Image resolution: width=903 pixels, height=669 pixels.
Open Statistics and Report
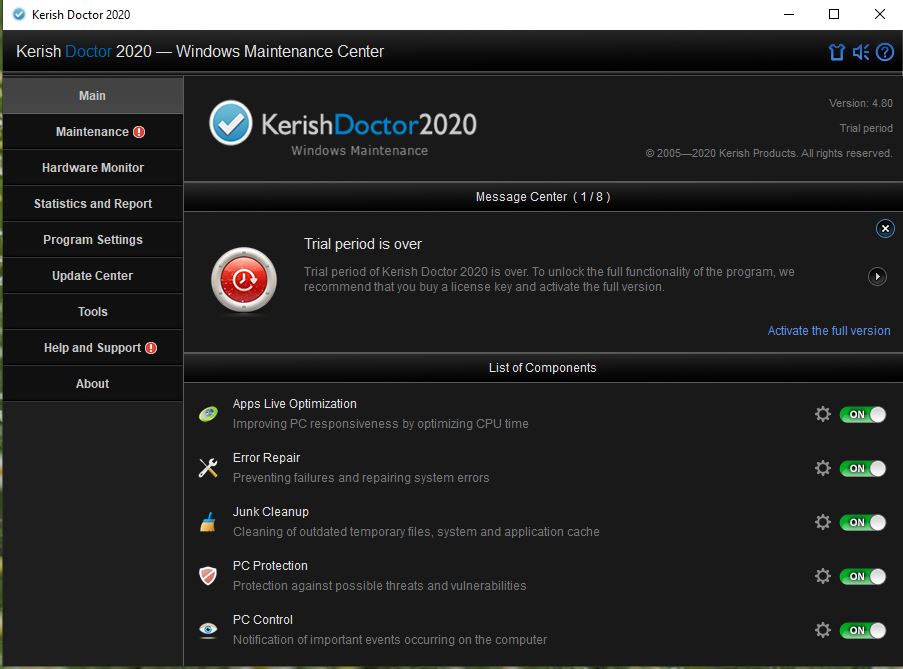click(x=93, y=204)
